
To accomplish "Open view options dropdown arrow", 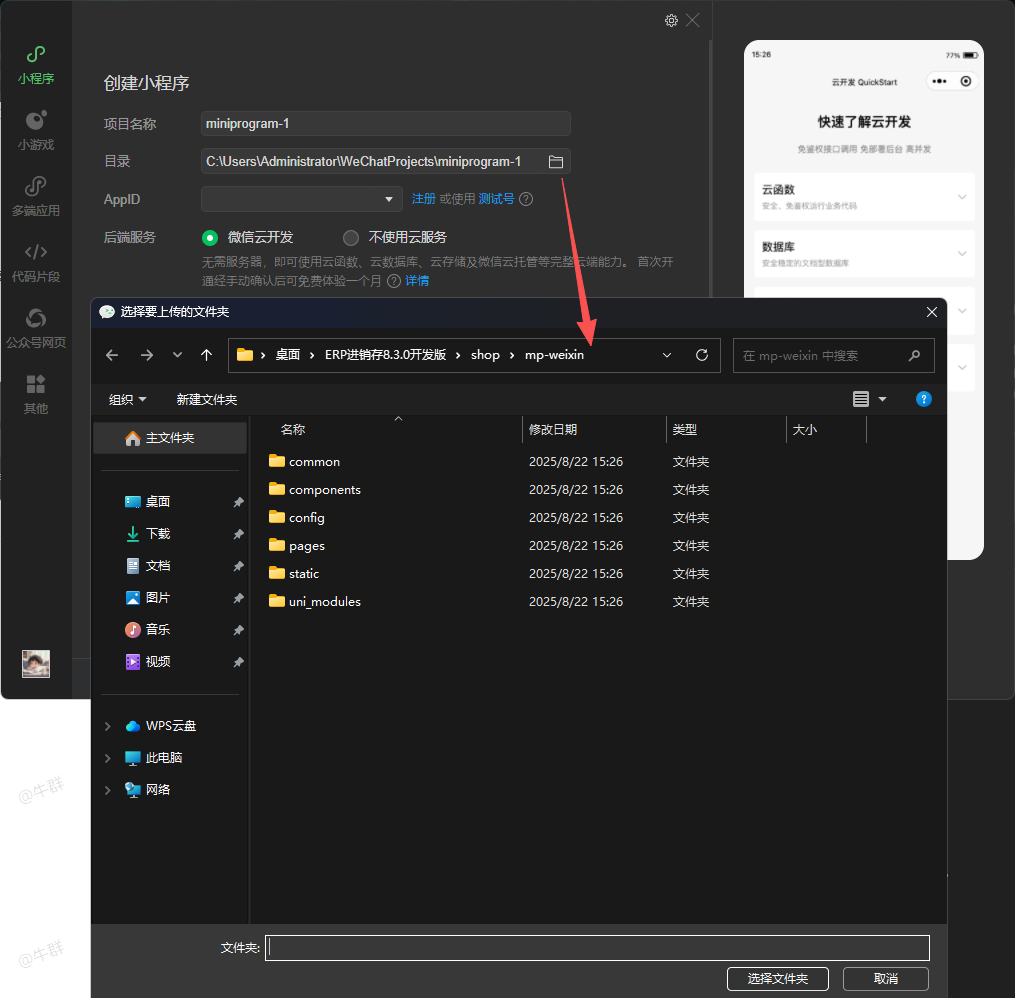I will [x=882, y=399].
